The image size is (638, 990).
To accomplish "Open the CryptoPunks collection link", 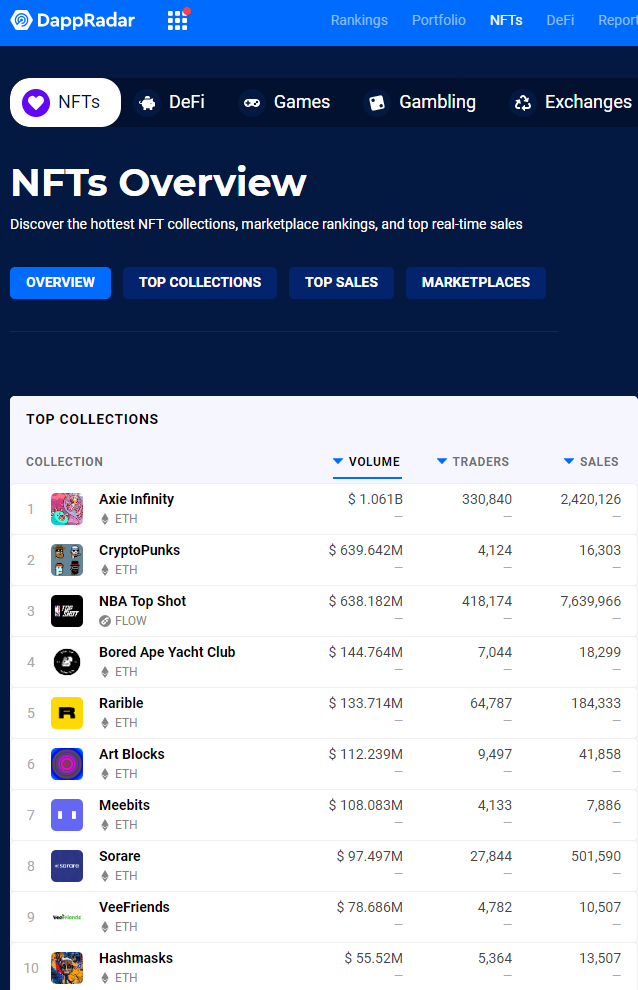I will tap(140, 550).
